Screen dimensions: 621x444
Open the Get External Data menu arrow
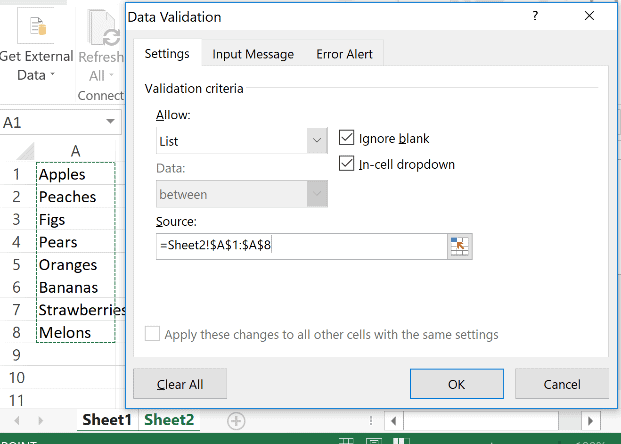tap(52, 76)
